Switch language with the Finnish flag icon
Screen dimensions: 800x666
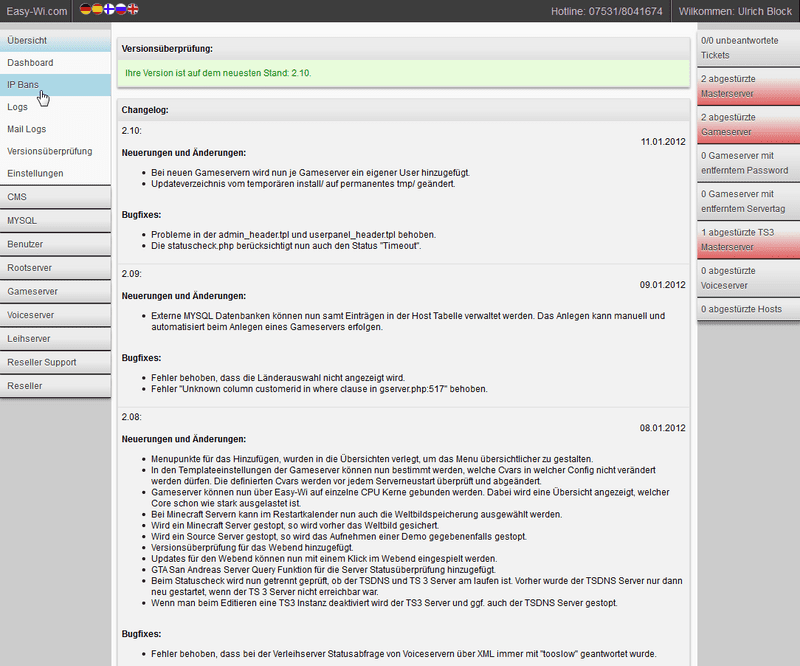(109, 9)
